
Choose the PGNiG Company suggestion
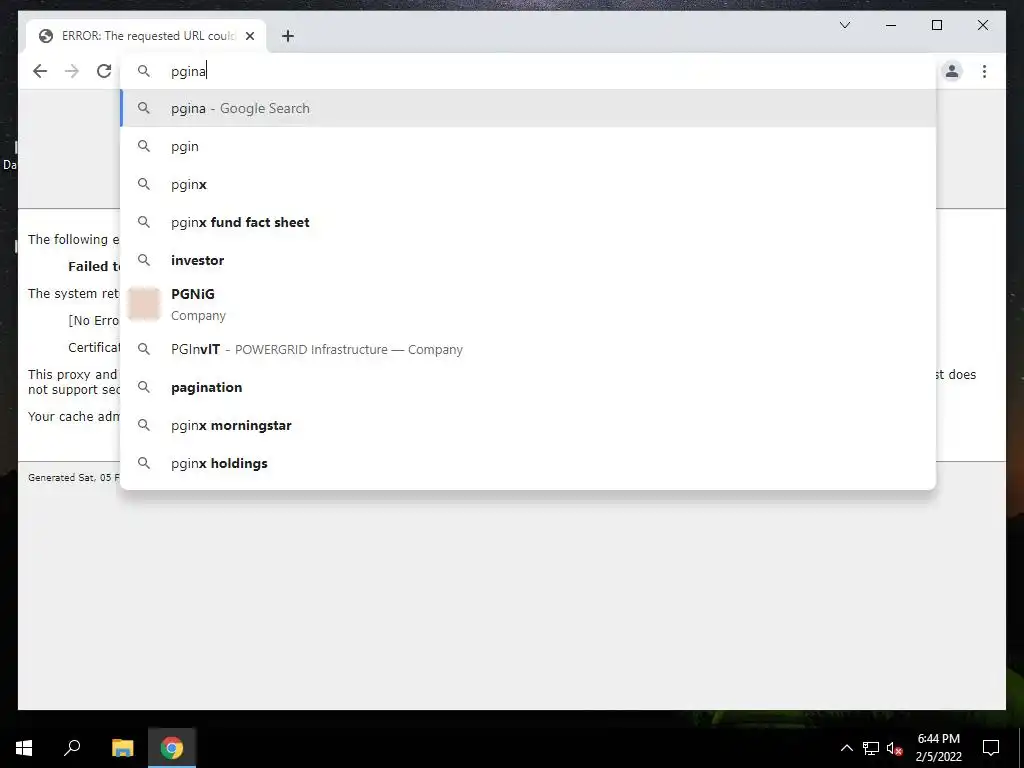pos(528,304)
